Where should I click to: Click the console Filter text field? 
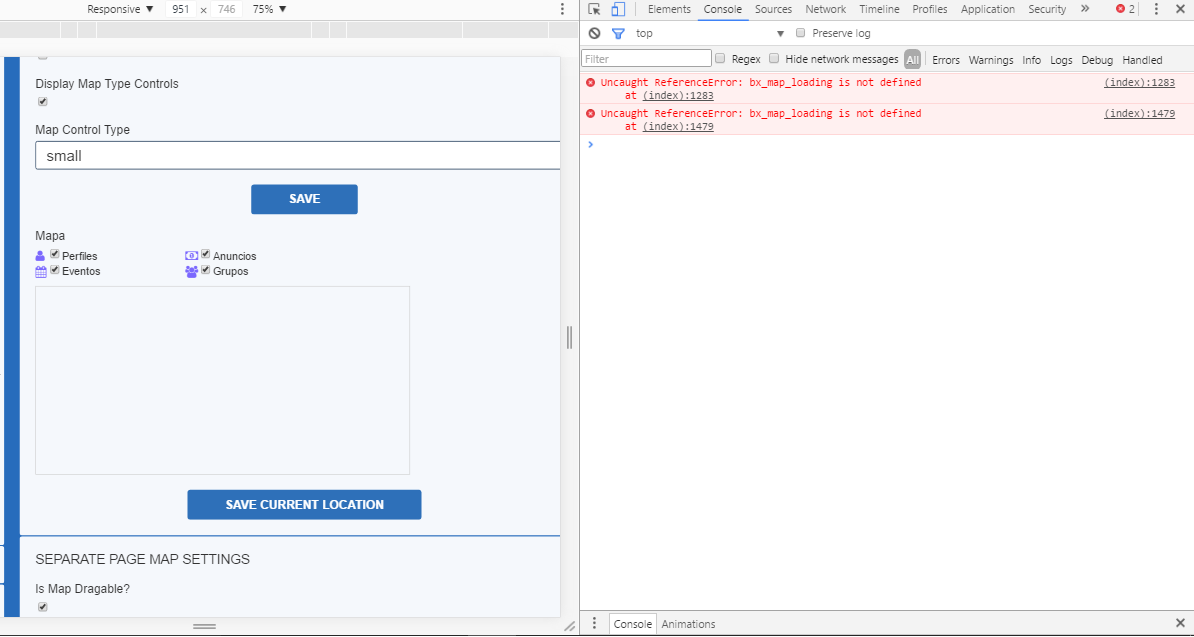pos(646,59)
